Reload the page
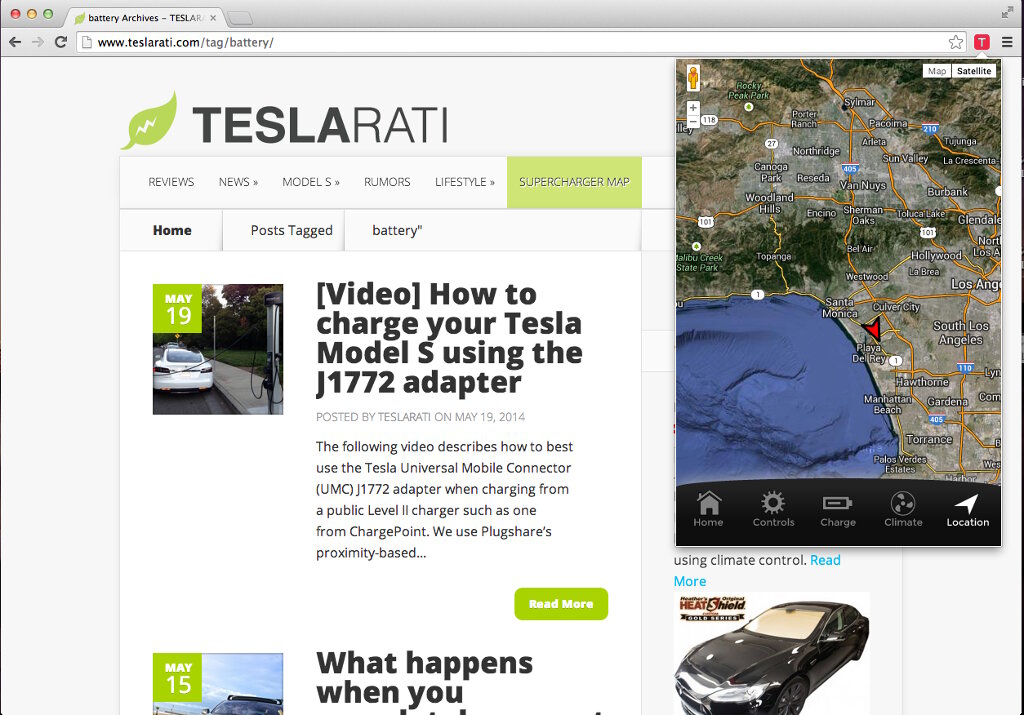The width and height of the screenshot is (1024, 715). 61,42
